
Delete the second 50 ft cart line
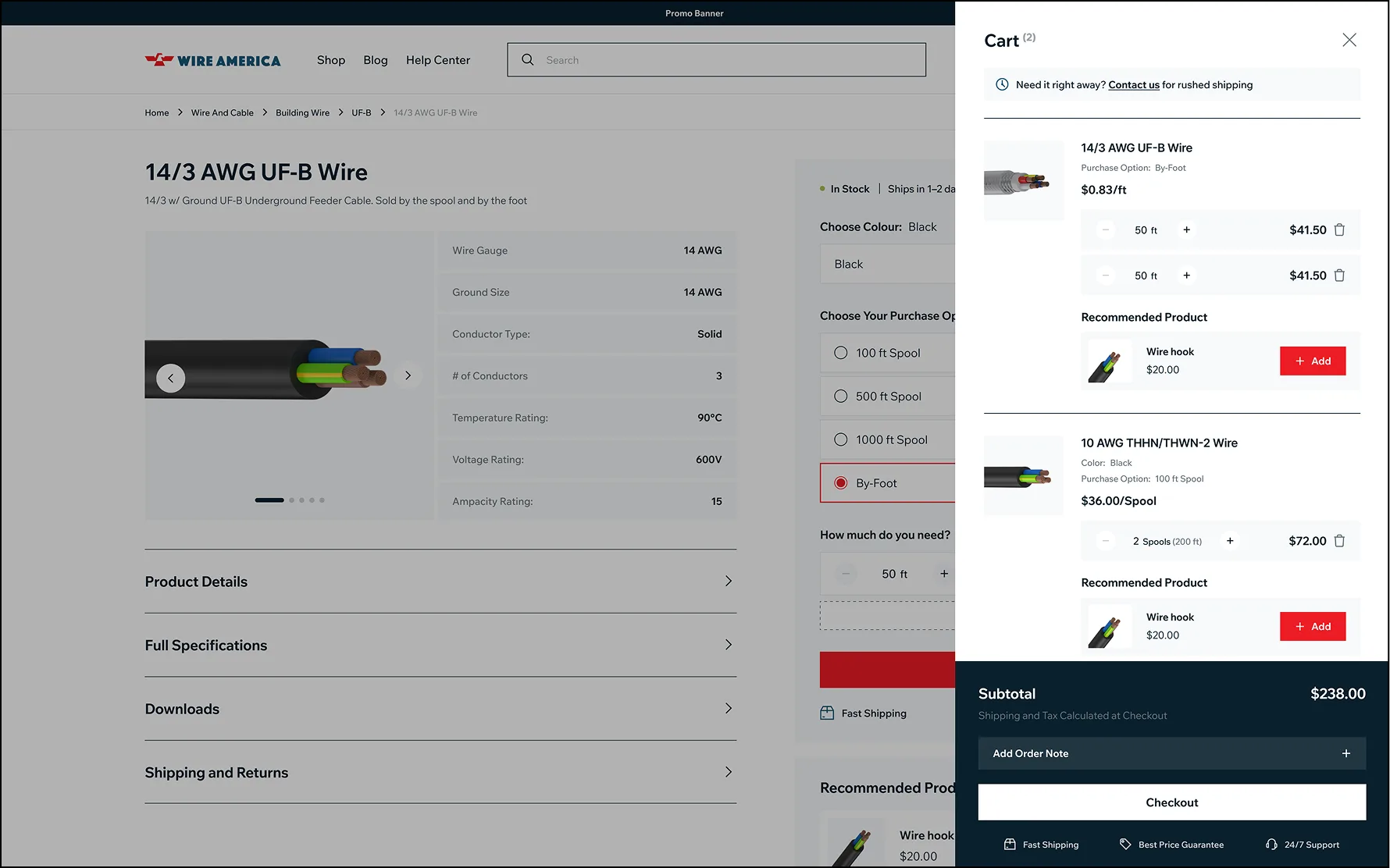pos(1339,275)
